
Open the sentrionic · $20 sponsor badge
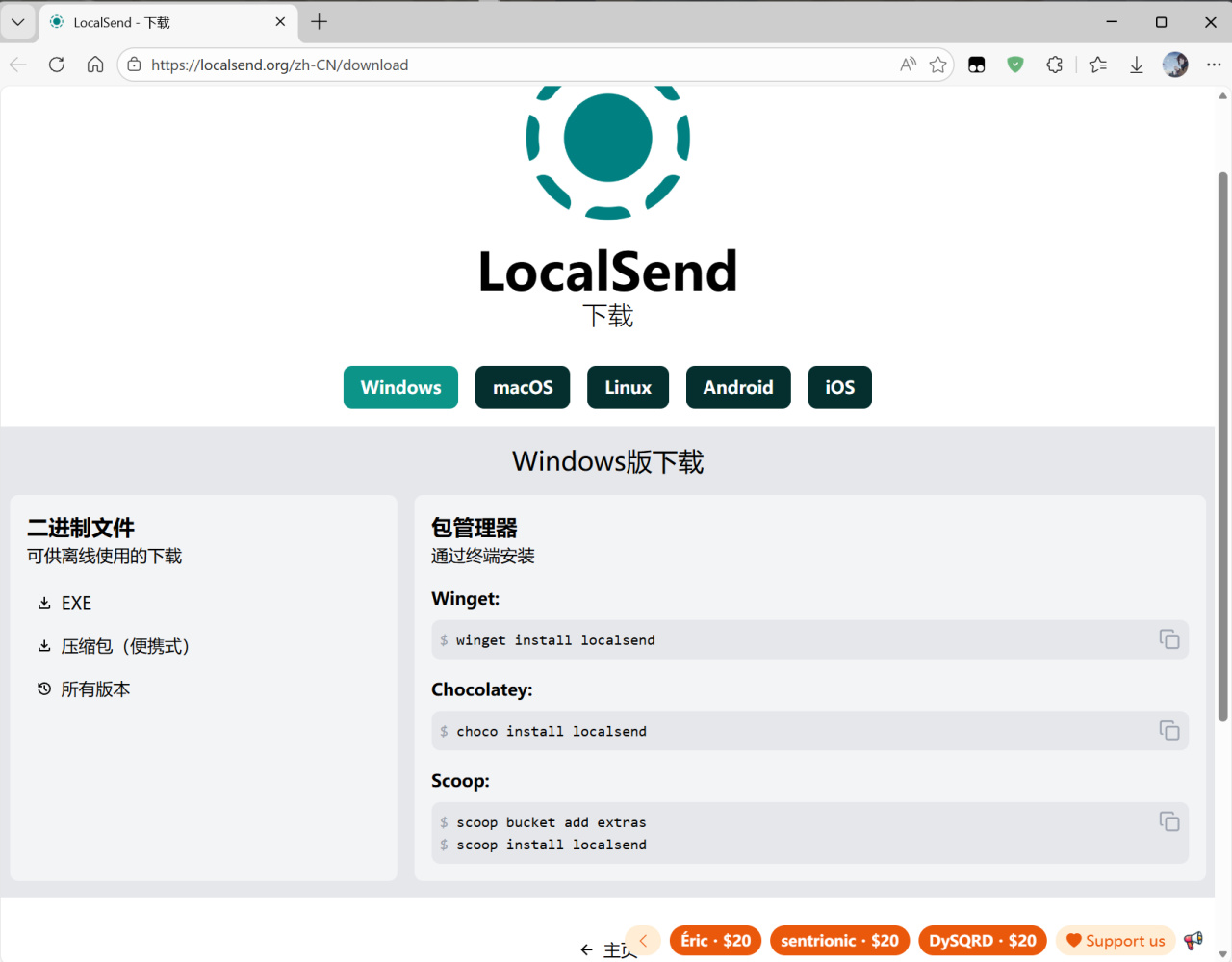[839, 941]
